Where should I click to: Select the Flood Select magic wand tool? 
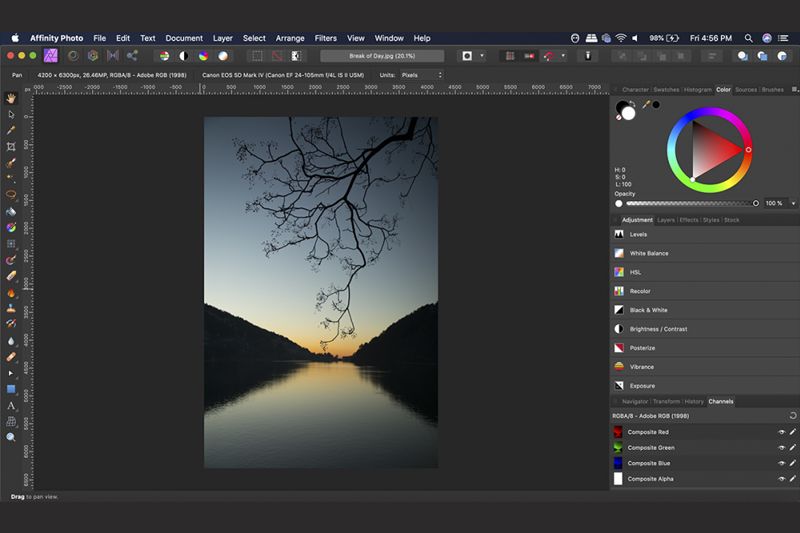[x=11, y=179]
